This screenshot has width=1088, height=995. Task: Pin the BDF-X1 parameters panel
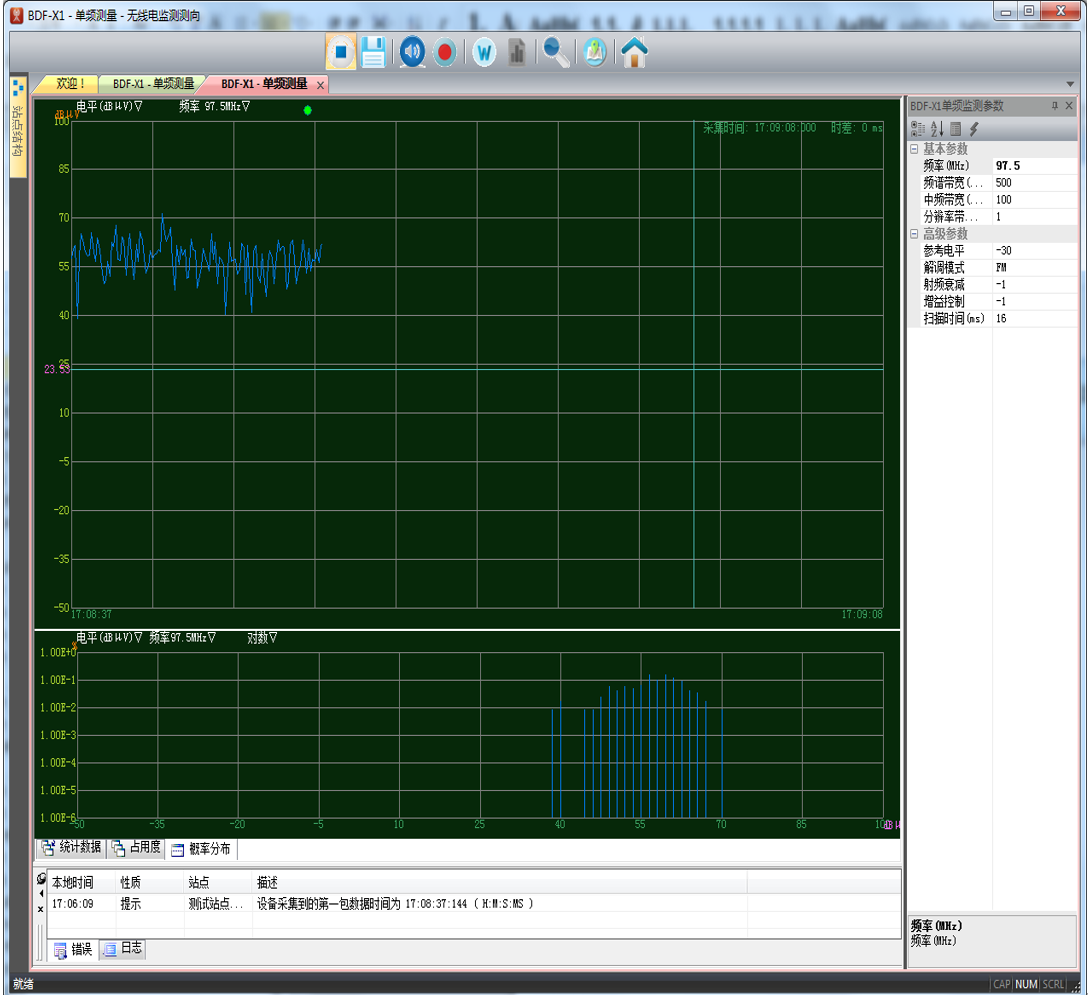point(1054,106)
